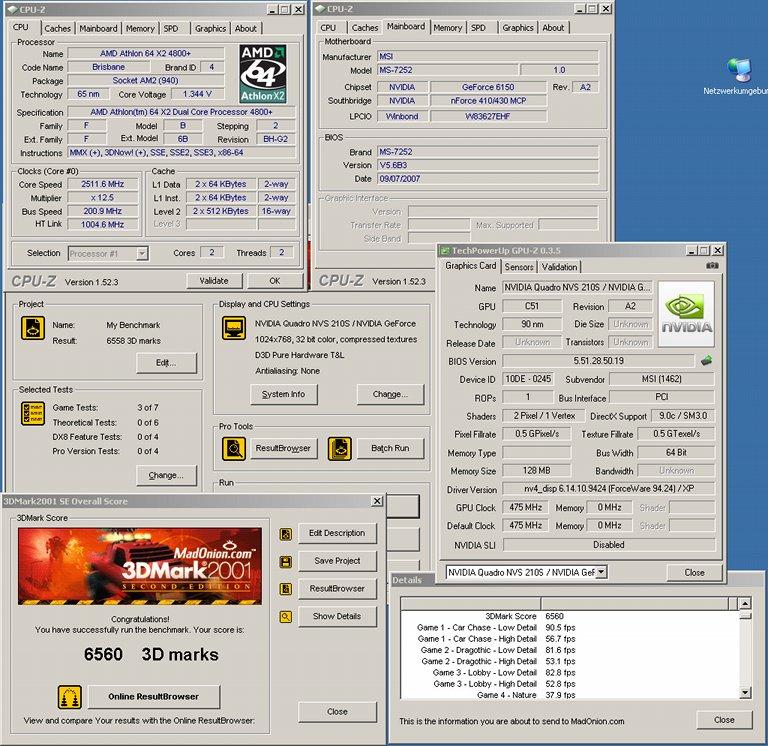Switch to Caches tab in left CPU-Z
The image size is (768, 746).
click(57, 28)
